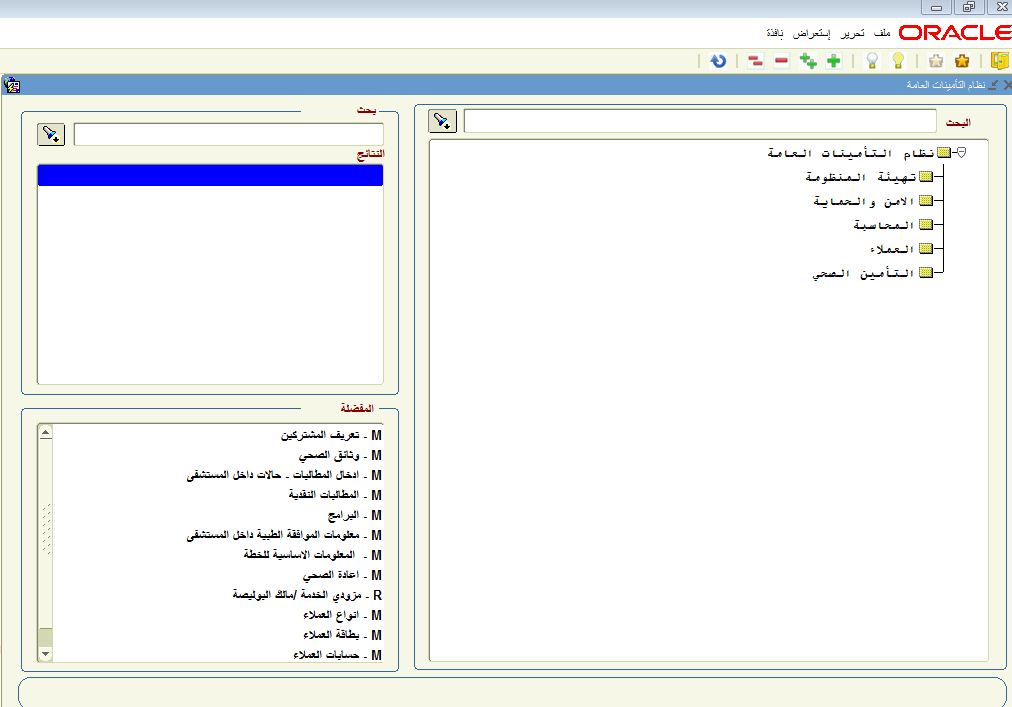Click the blue refresh arrow toolbar icon
Image resolution: width=1012 pixels, height=707 pixels.
[718, 61]
